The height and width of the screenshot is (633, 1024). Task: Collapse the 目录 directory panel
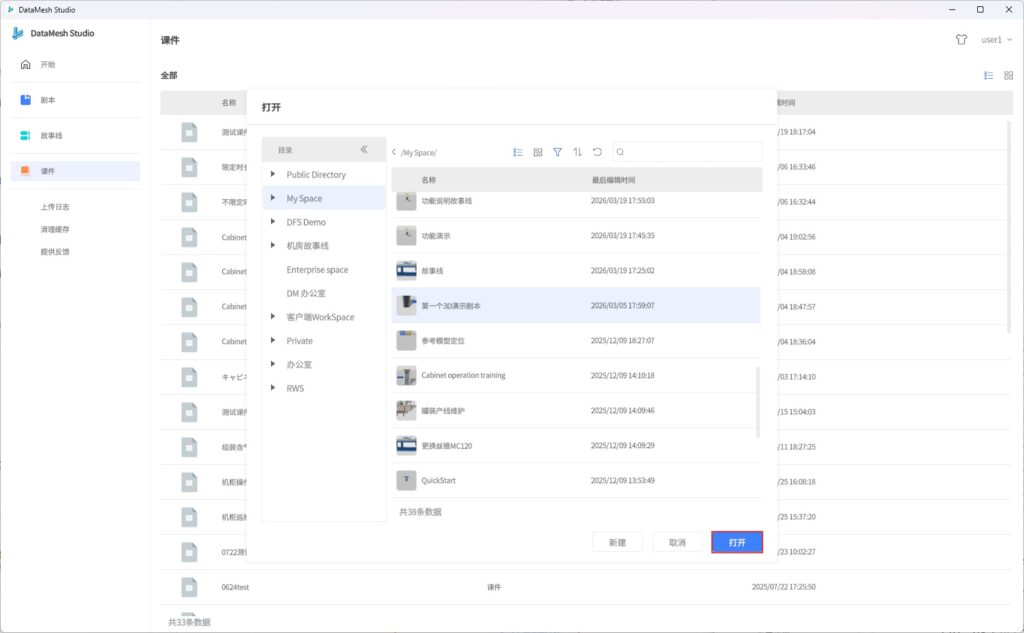point(364,150)
